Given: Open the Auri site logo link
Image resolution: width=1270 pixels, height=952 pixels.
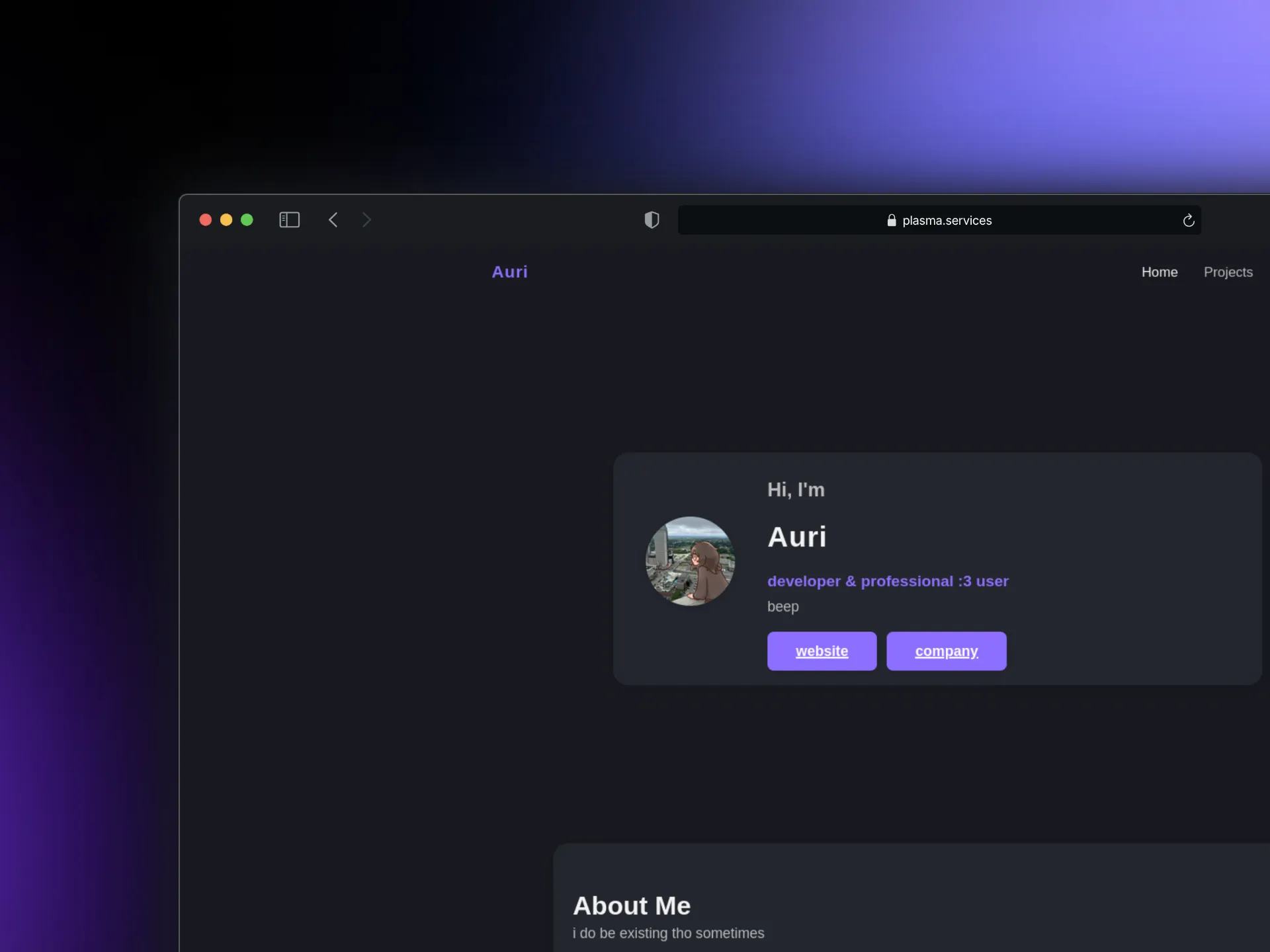Looking at the screenshot, I should (x=509, y=272).
